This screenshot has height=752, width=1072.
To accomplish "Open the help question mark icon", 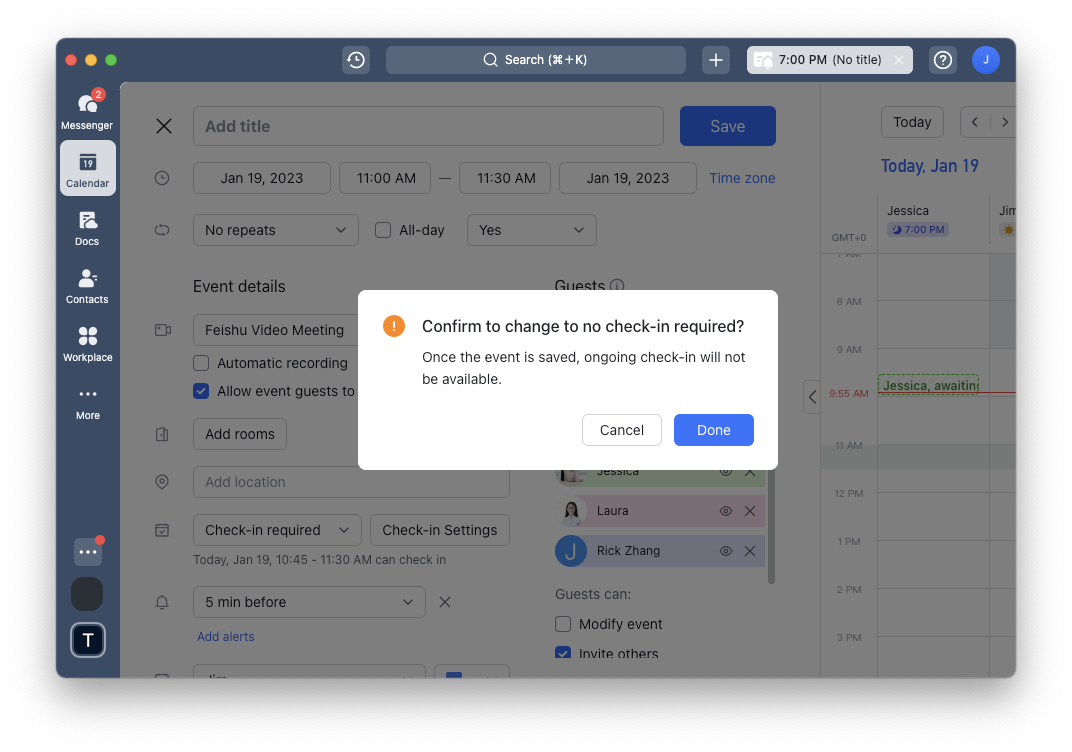I will 942,60.
